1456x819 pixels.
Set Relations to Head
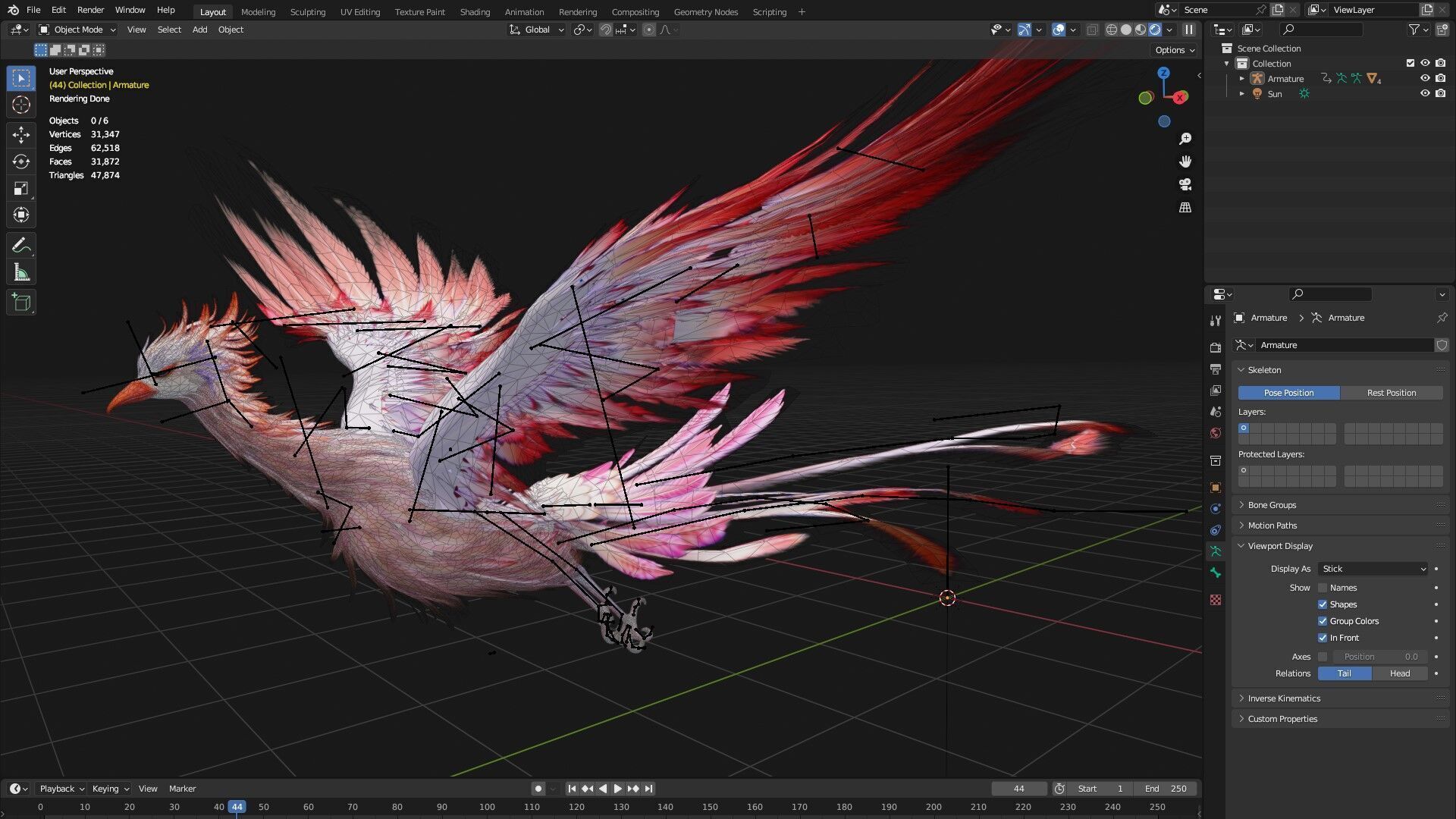(1400, 673)
